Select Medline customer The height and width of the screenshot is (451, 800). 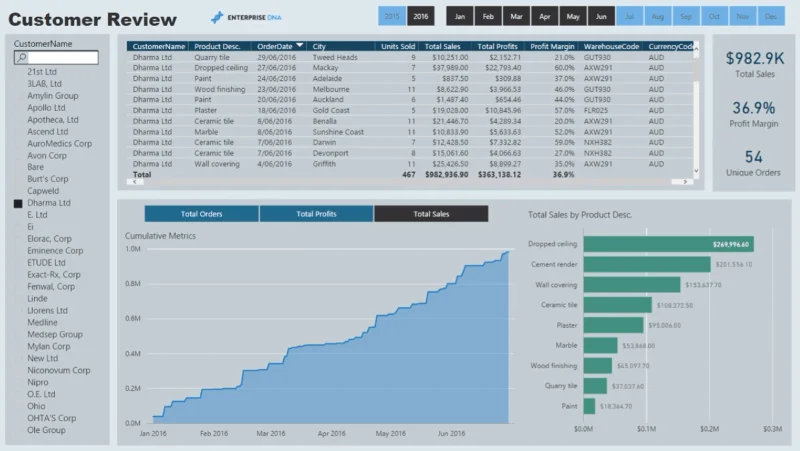(x=42, y=322)
